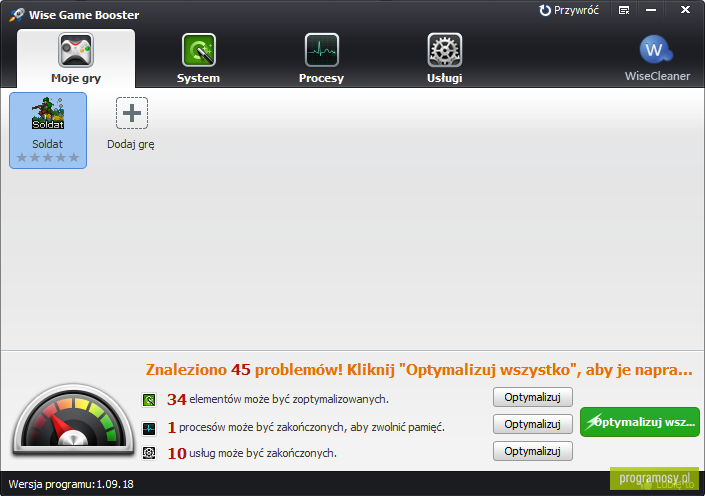The width and height of the screenshot is (705, 496).
Task: Click the 'Znaleziono 45 problemów' headline
Action: 419,370
